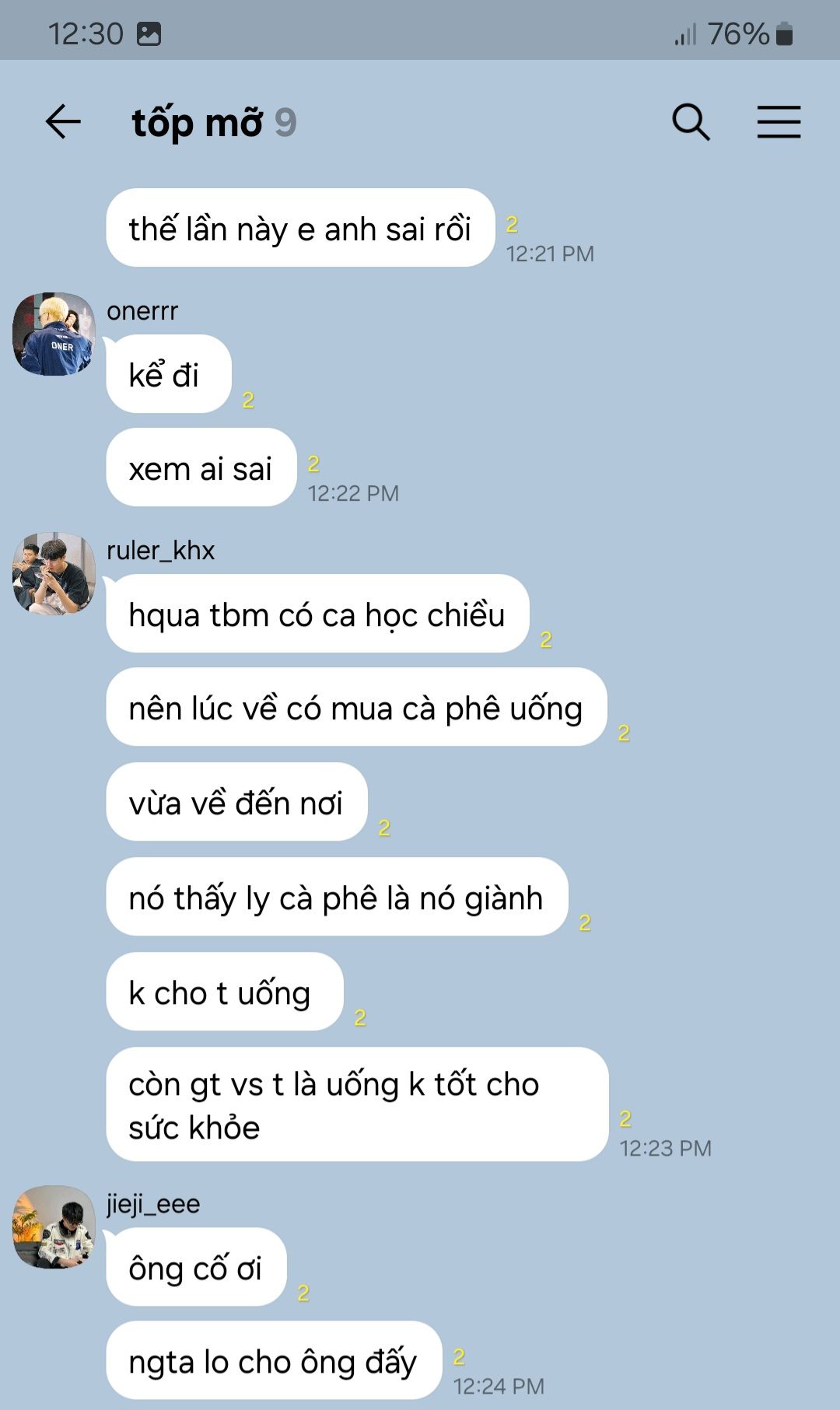Image resolution: width=840 pixels, height=1410 pixels.
Task: Tap the member count 9
Action: click(285, 122)
